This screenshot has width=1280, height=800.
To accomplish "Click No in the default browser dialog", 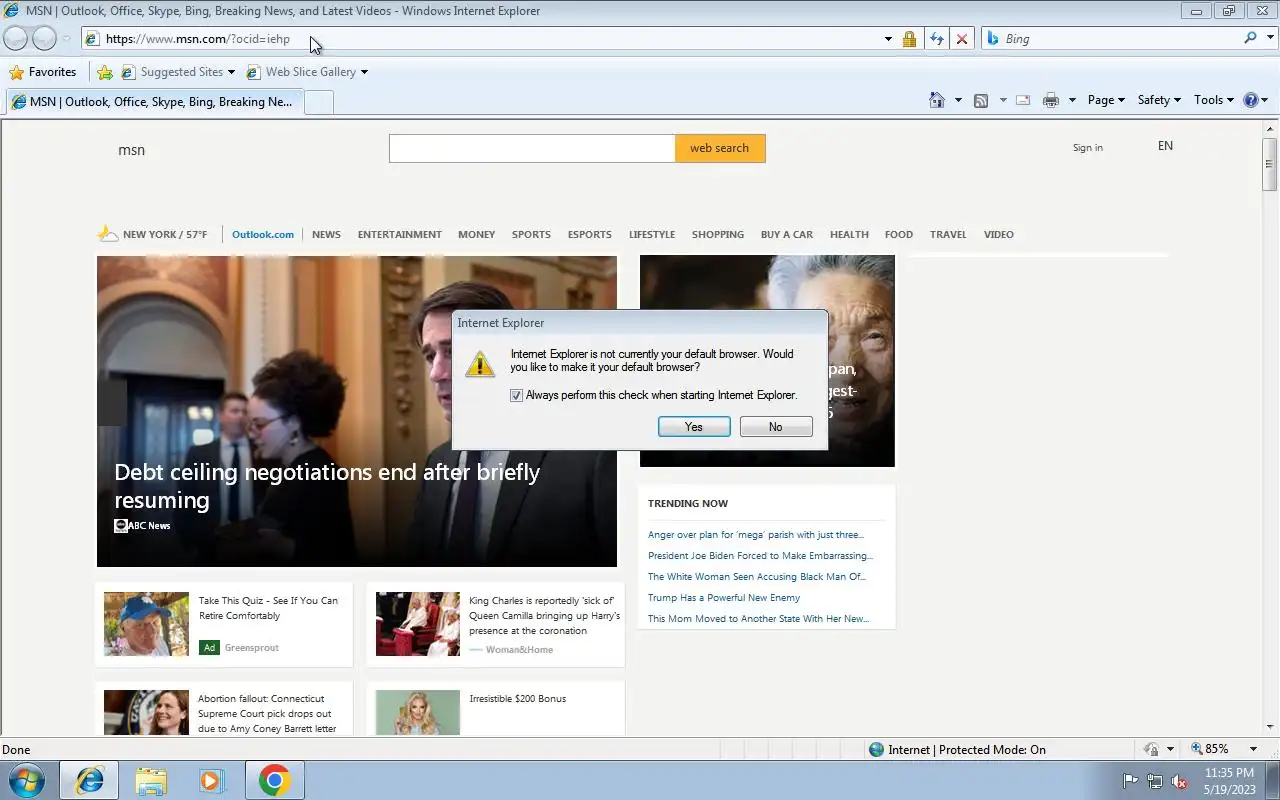I will click(x=776, y=427).
